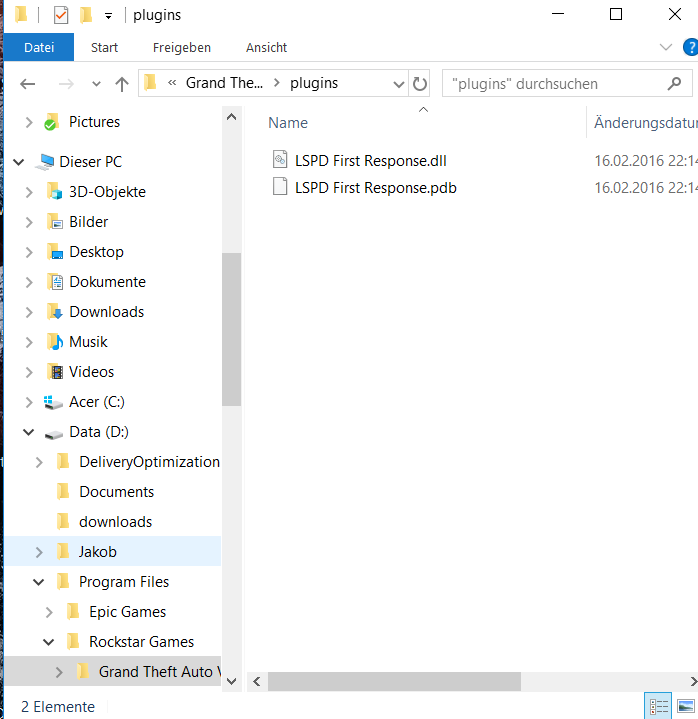Screen dimensions: 698x719
Task: Open the Freigeben ribbon tab
Action: pyautogui.click(x=182, y=47)
